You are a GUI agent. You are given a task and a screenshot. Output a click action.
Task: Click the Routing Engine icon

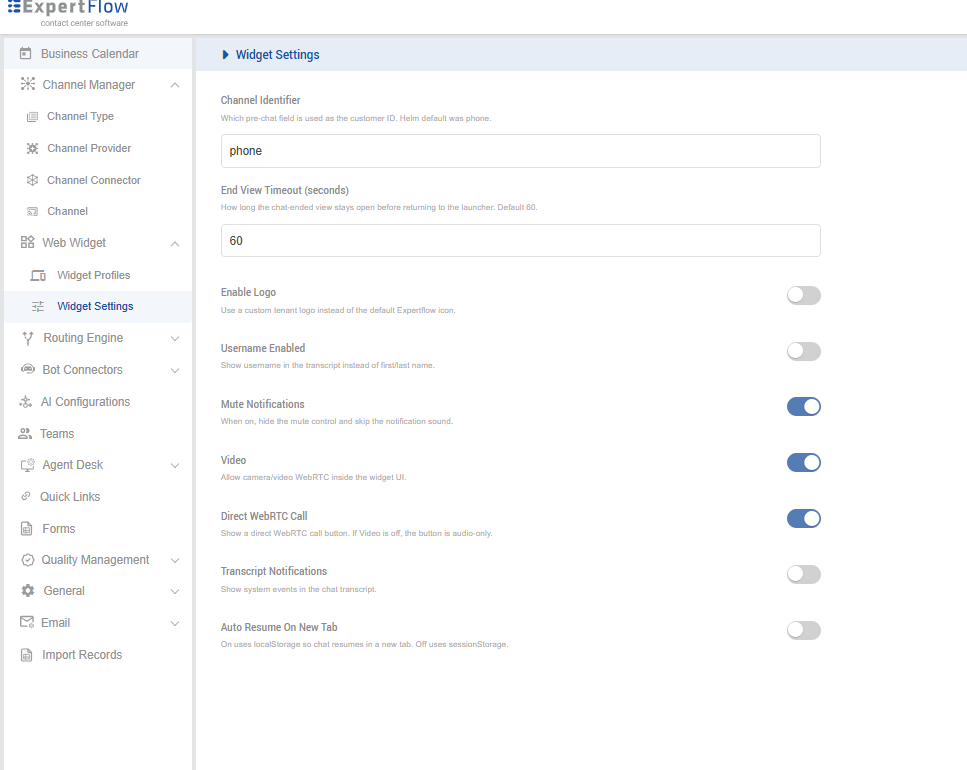click(x=28, y=338)
